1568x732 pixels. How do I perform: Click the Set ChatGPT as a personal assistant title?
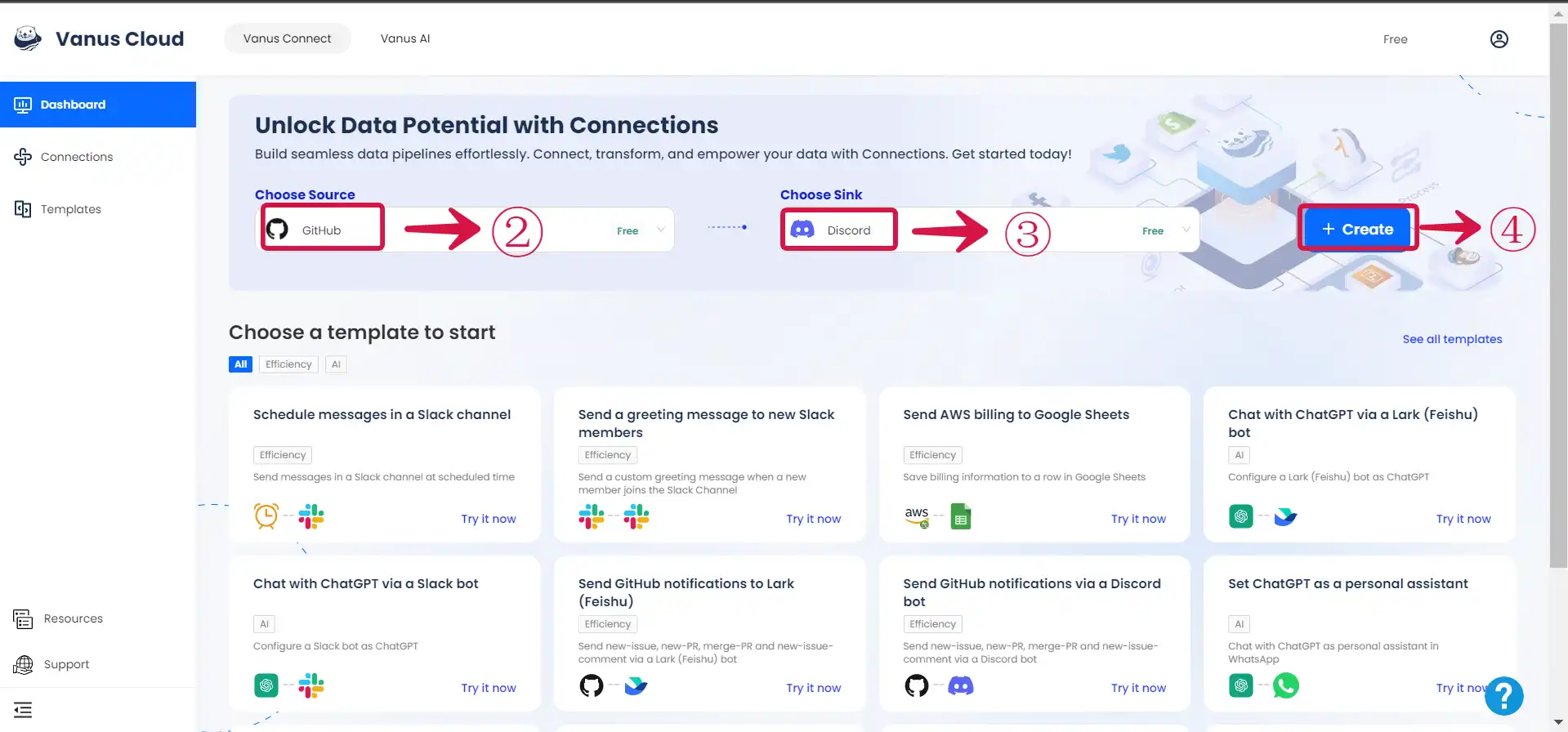coord(1347,583)
